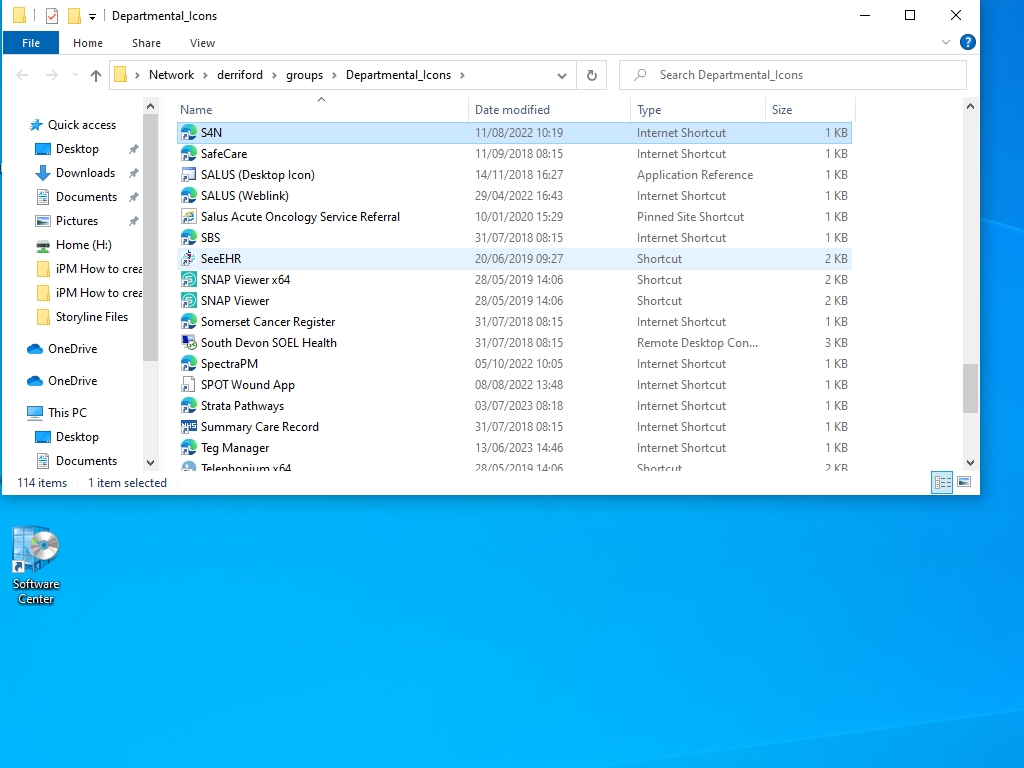This screenshot has height=768, width=1024.
Task: Click the navigation pane scroll up arrow
Action: point(150,106)
